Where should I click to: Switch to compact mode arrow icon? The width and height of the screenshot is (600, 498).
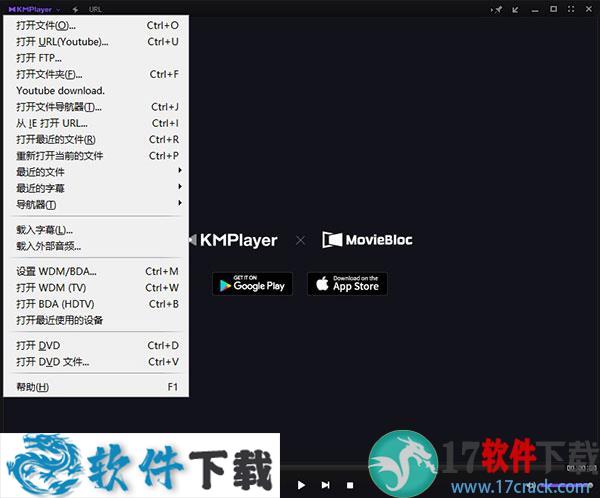click(x=516, y=9)
